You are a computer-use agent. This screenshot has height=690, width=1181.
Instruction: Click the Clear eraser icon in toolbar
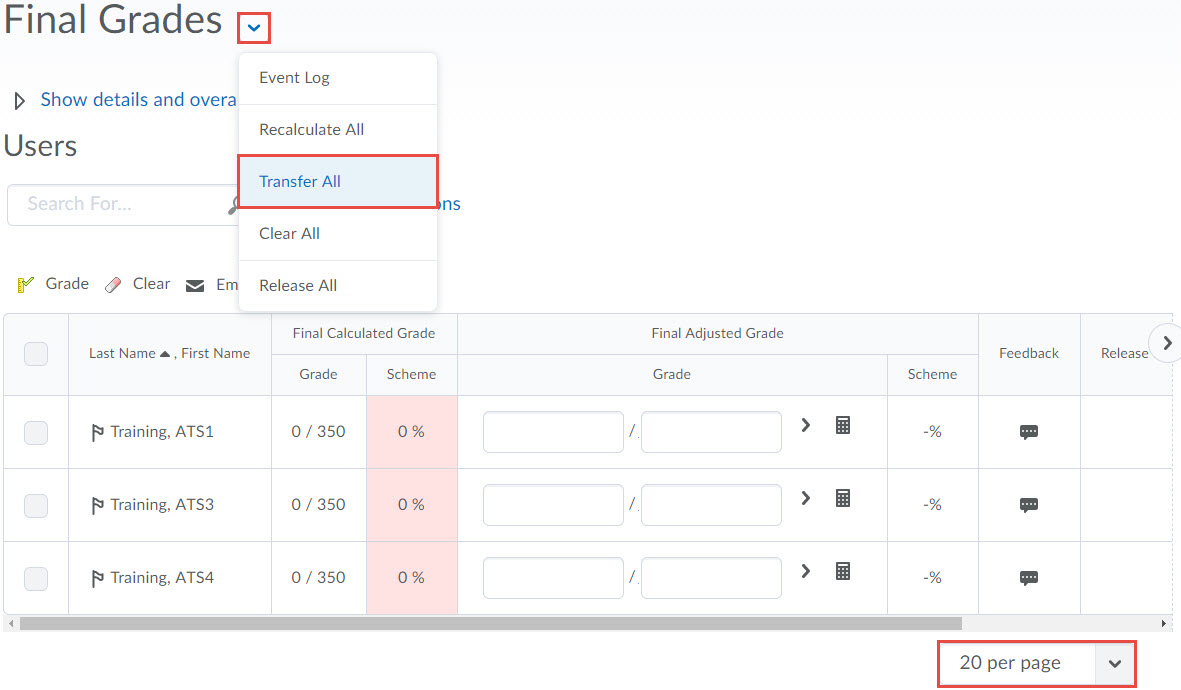[113, 285]
